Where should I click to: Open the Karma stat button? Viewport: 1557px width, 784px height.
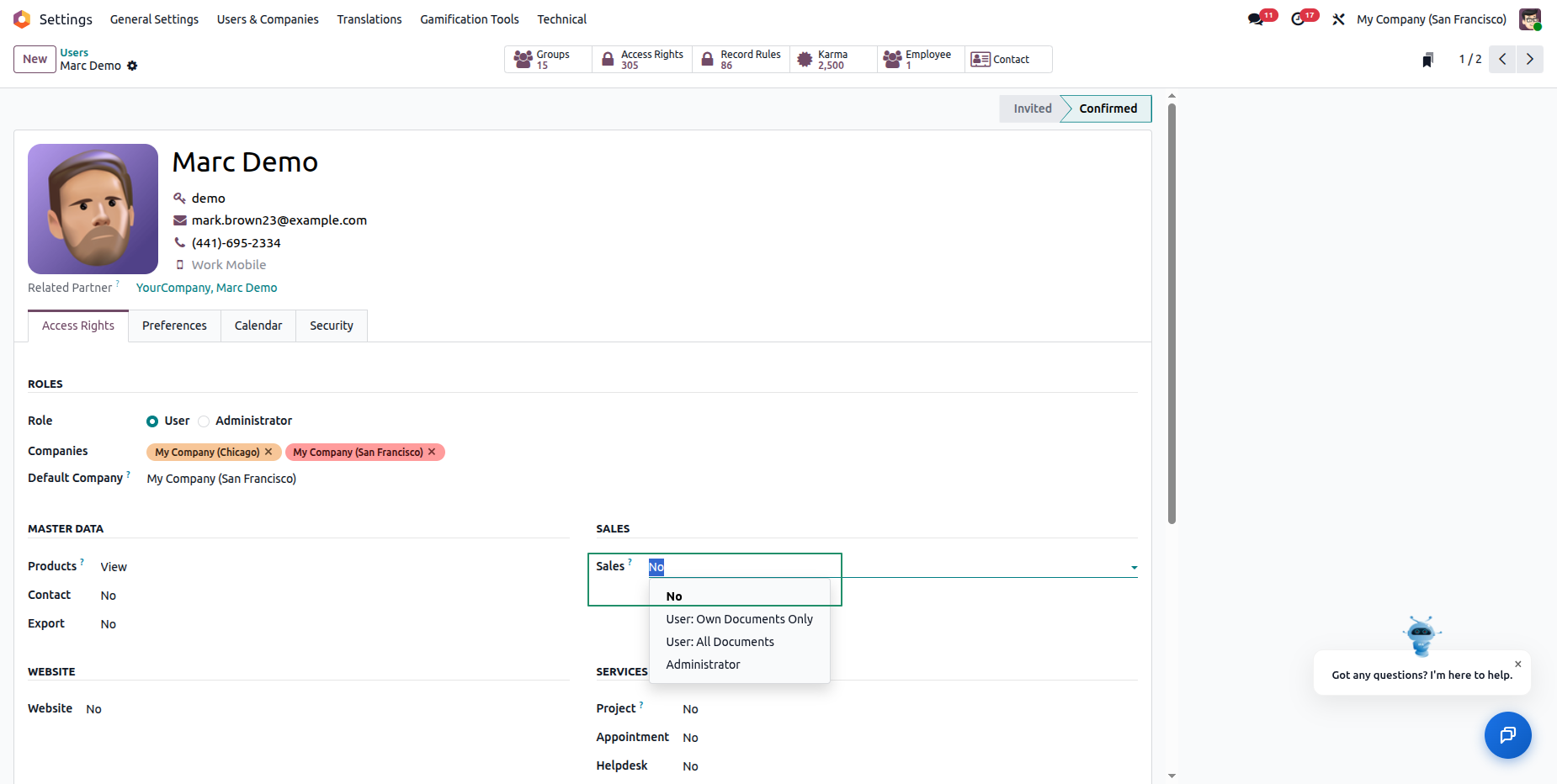point(833,59)
